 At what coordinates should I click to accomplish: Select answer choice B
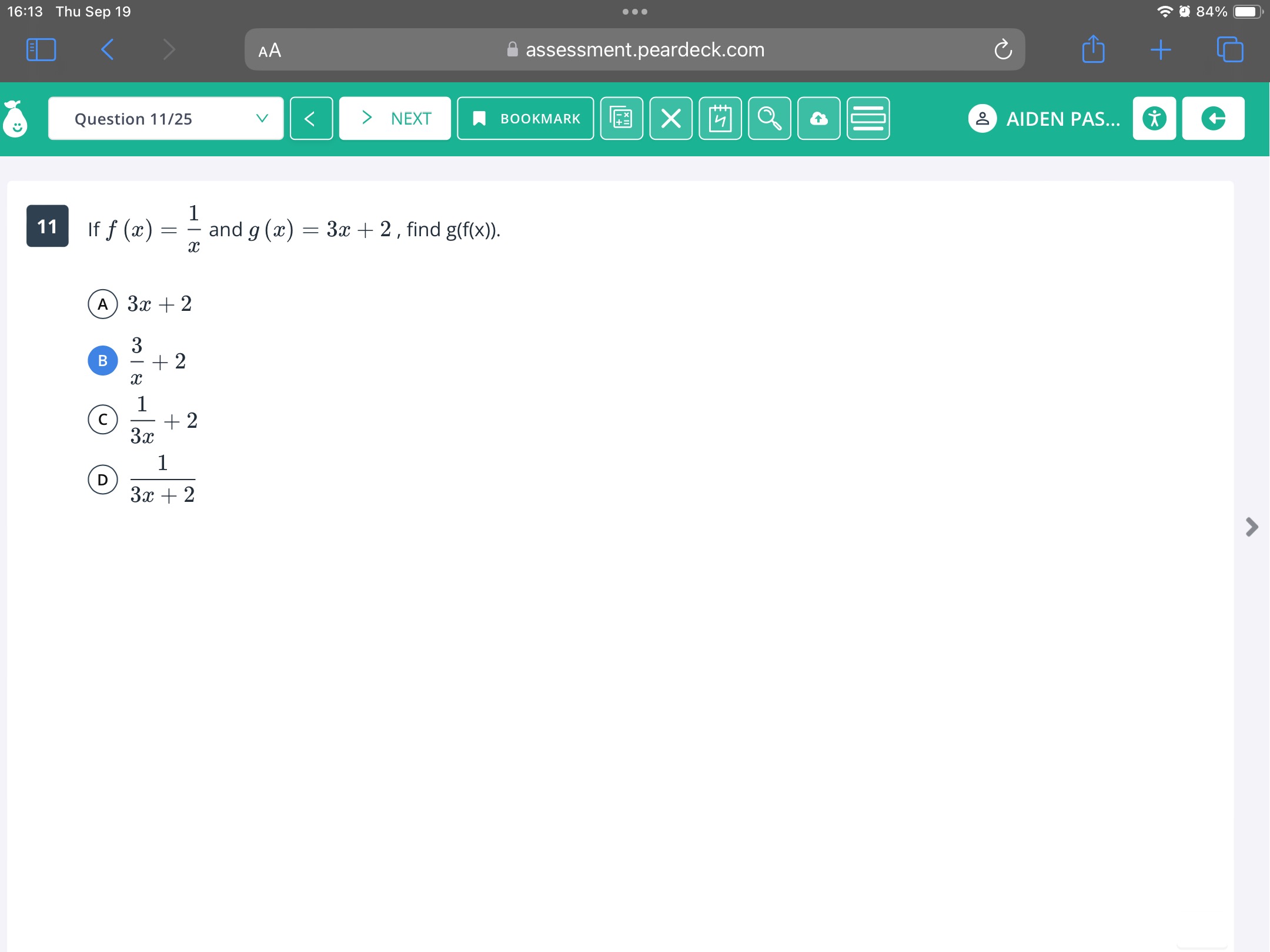(x=103, y=360)
